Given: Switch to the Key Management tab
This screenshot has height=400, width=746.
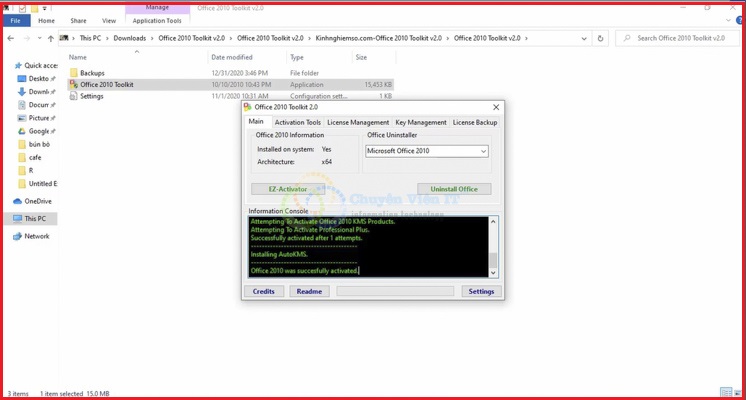Looking at the screenshot, I should tap(420, 122).
